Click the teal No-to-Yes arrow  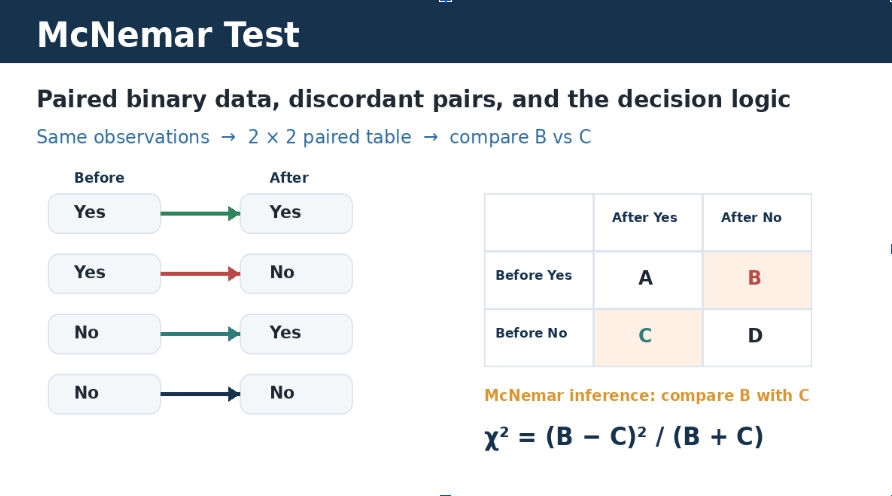click(200, 334)
